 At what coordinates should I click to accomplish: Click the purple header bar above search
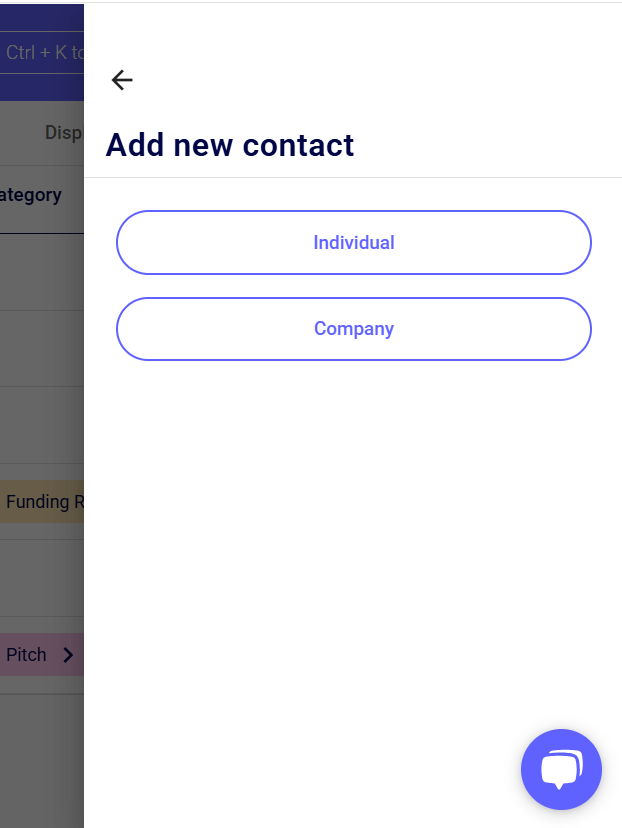pos(41,14)
